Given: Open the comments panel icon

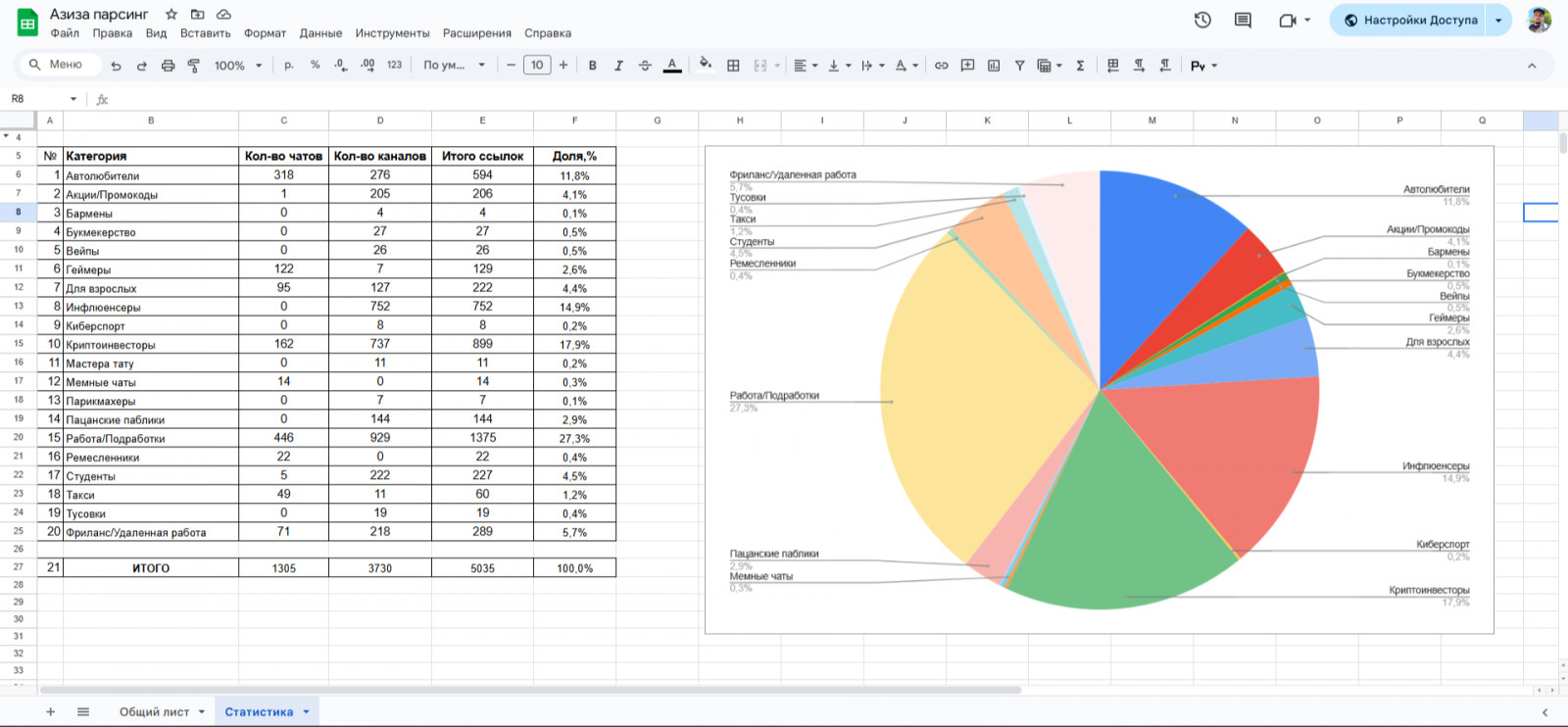Looking at the screenshot, I should (1243, 20).
